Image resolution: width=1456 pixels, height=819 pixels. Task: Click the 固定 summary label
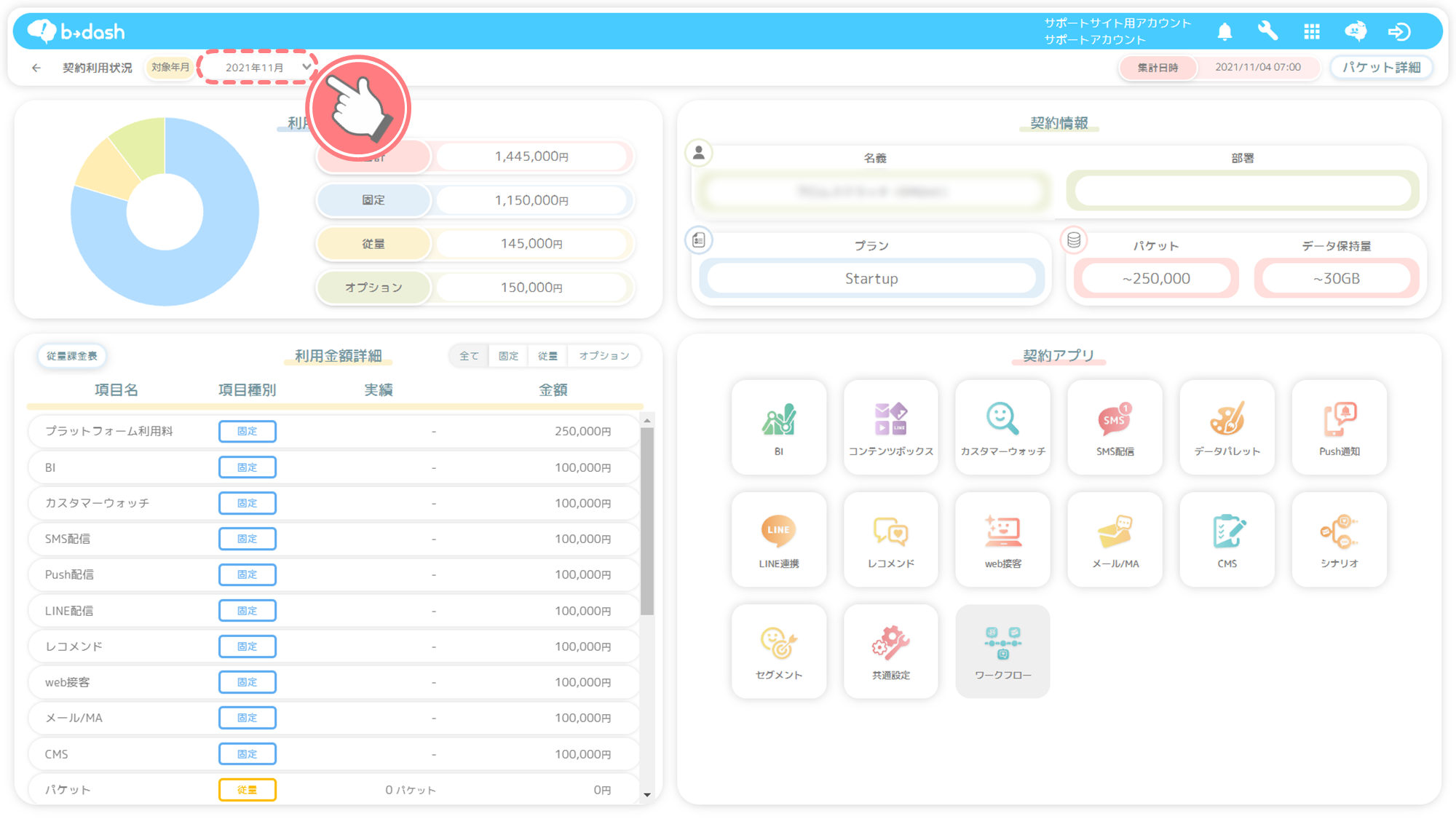pos(373,200)
